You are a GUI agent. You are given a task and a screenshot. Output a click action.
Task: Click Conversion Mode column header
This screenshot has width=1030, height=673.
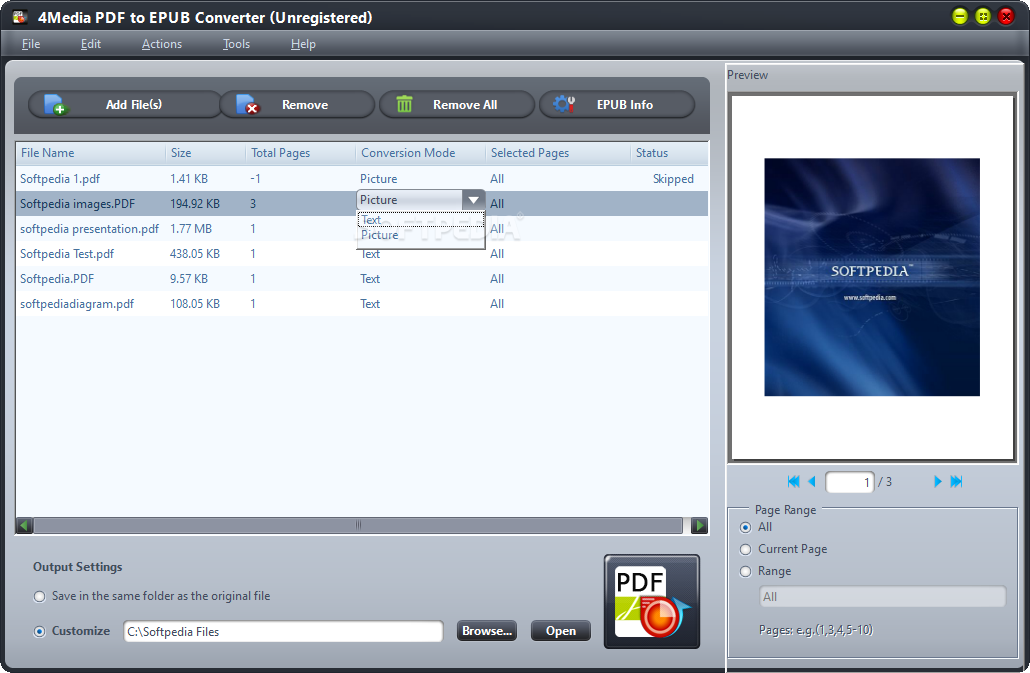click(420, 152)
